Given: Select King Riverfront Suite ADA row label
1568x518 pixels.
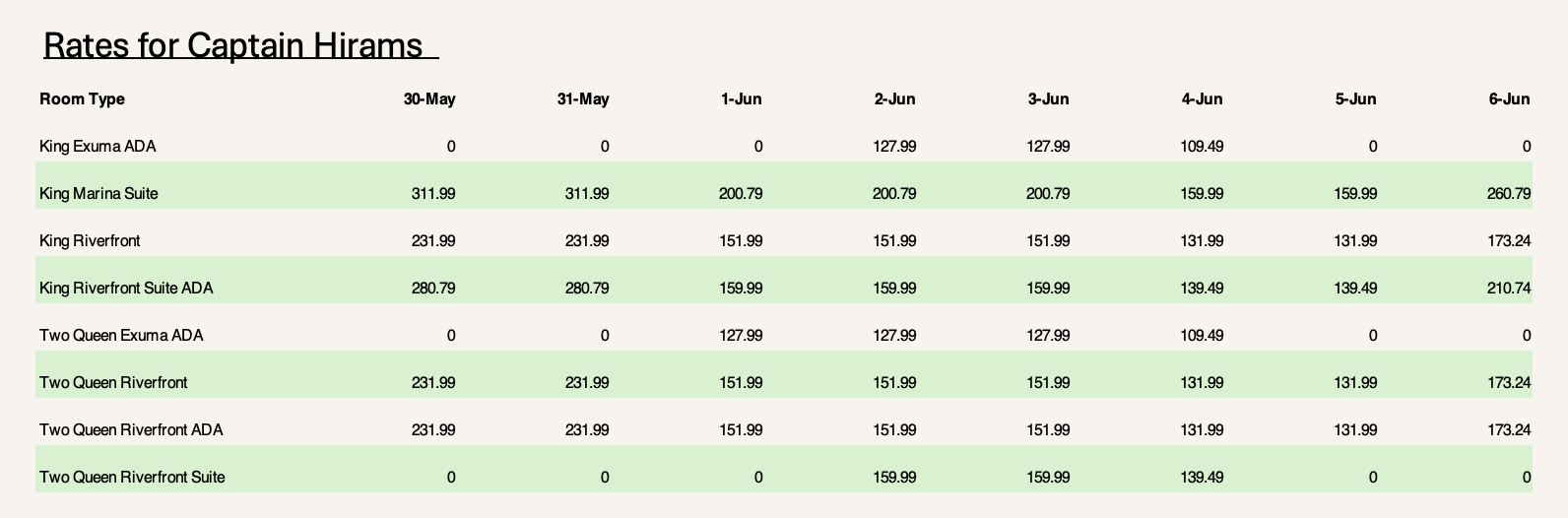Looking at the screenshot, I should 126,288.
